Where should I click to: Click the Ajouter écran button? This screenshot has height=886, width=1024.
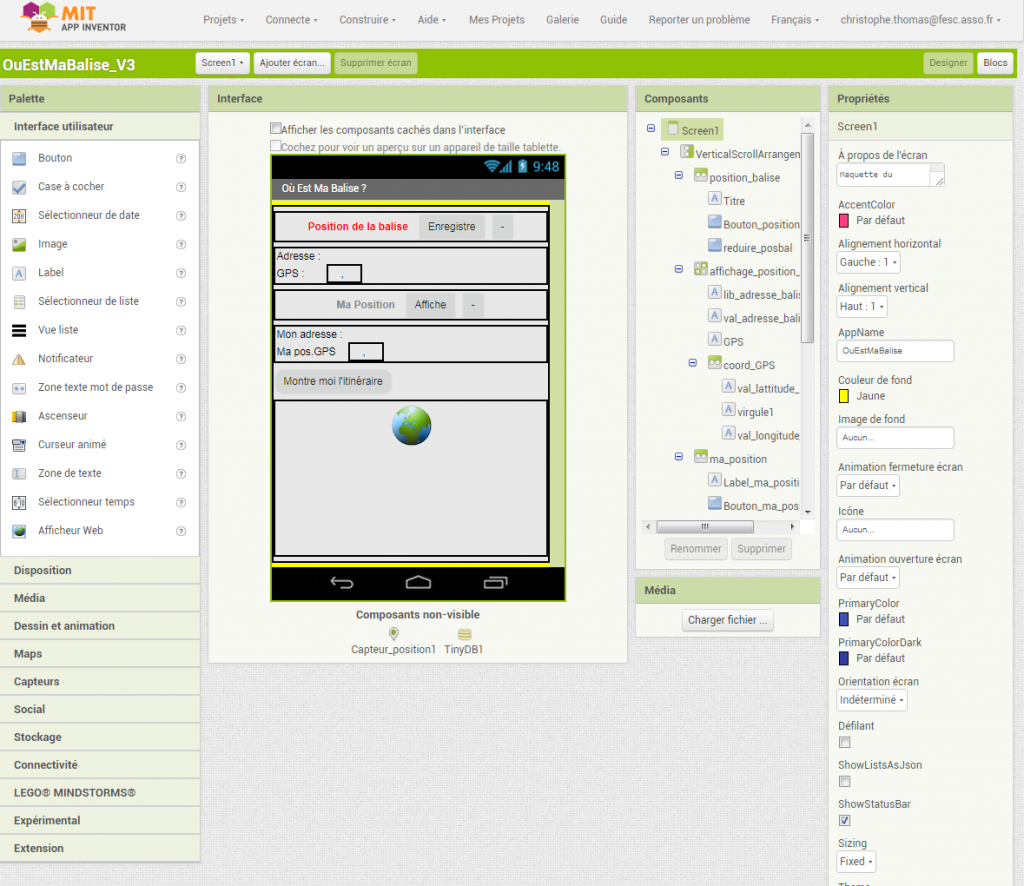click(292, 63)
